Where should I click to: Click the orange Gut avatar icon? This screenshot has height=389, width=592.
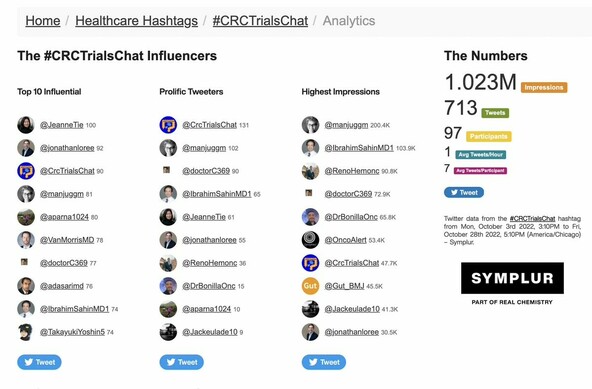tap(310, 286)
